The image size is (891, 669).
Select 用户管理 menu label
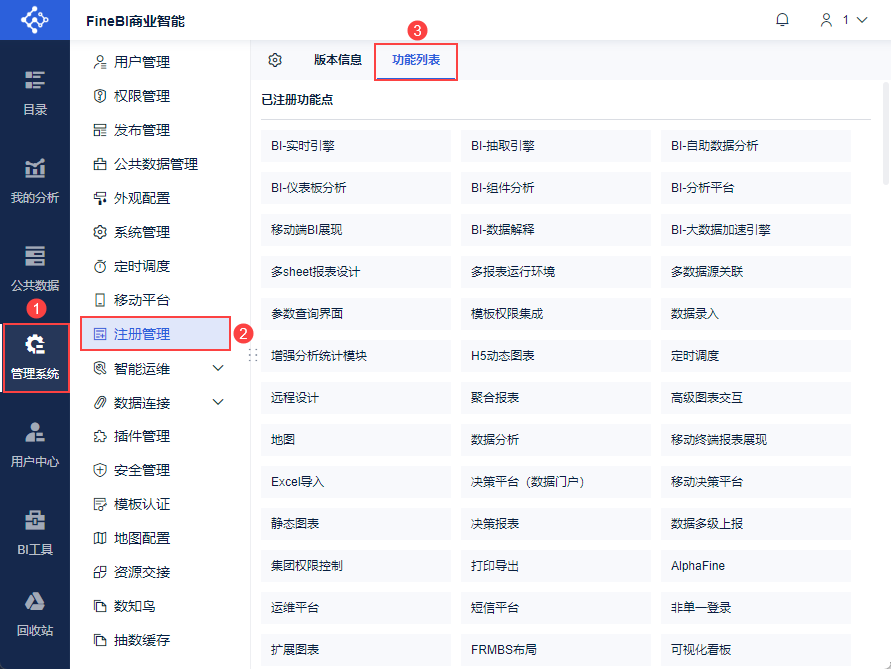tap(142, 62)
